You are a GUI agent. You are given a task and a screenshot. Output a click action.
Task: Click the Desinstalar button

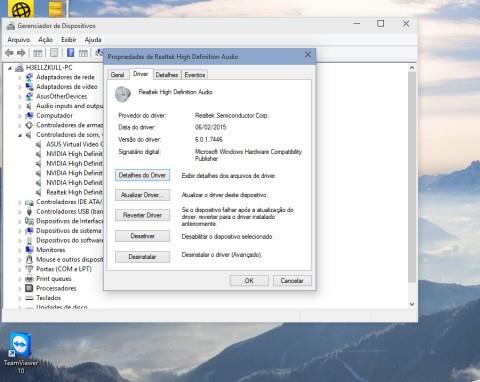[142, 257]
